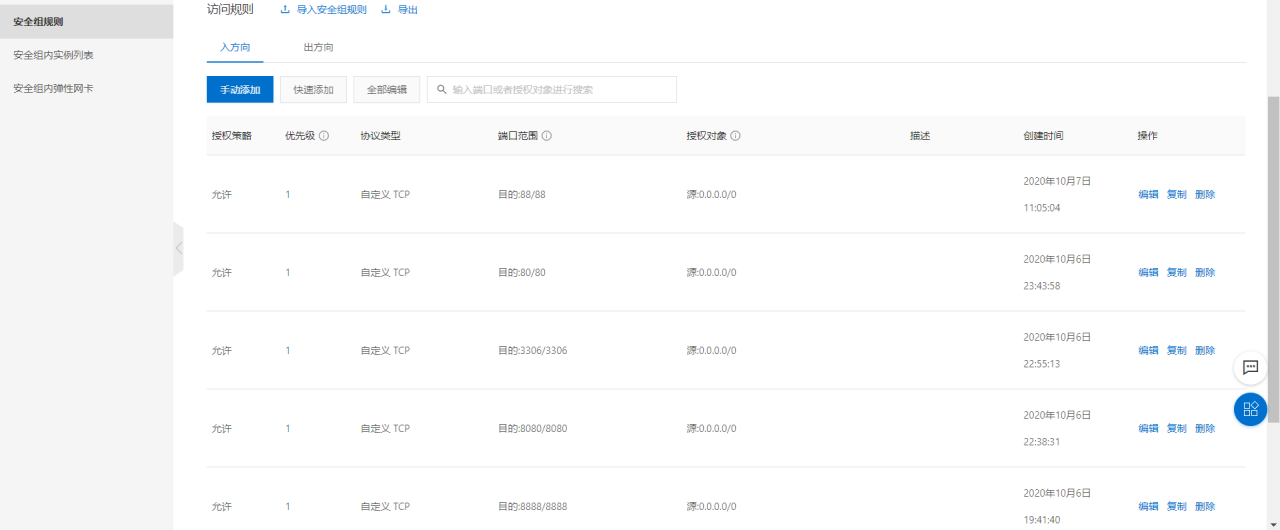Image resolution: width=1280 pixels, height=530 pixels.
Task: Click the 导出 link
Action: (408, 9)
